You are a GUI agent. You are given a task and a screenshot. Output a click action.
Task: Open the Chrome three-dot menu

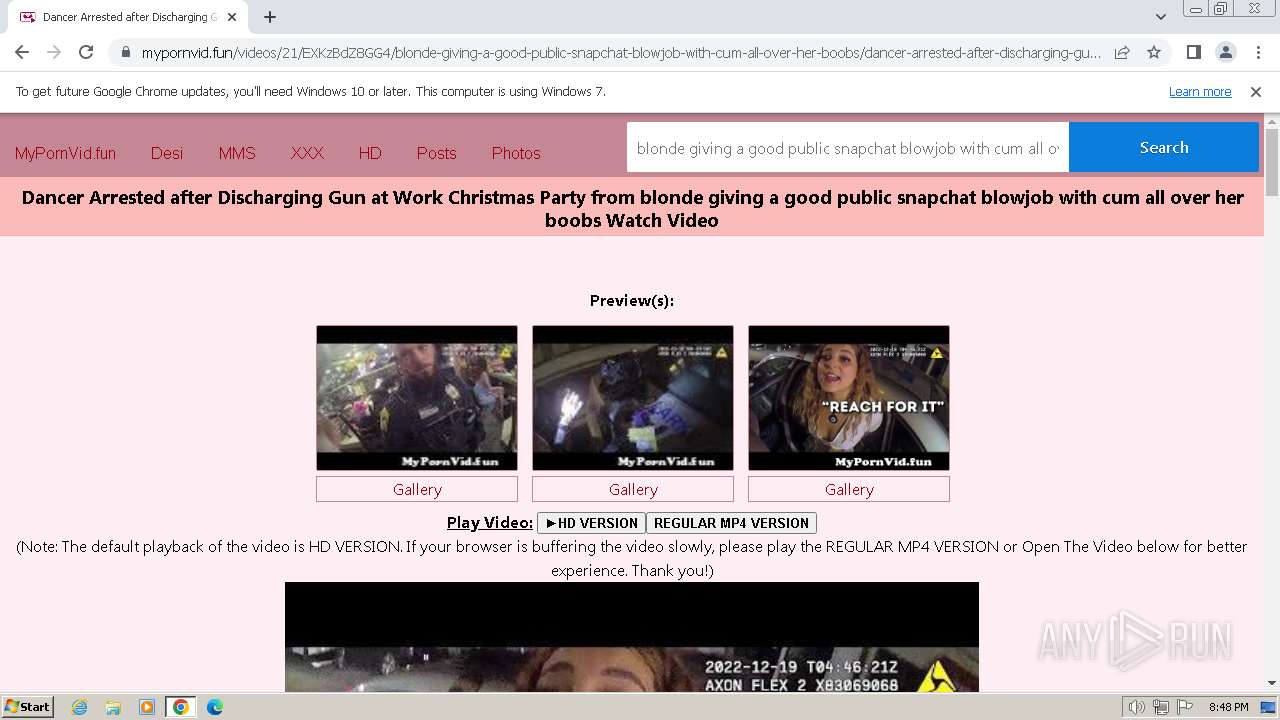(x=1257, y=52)
